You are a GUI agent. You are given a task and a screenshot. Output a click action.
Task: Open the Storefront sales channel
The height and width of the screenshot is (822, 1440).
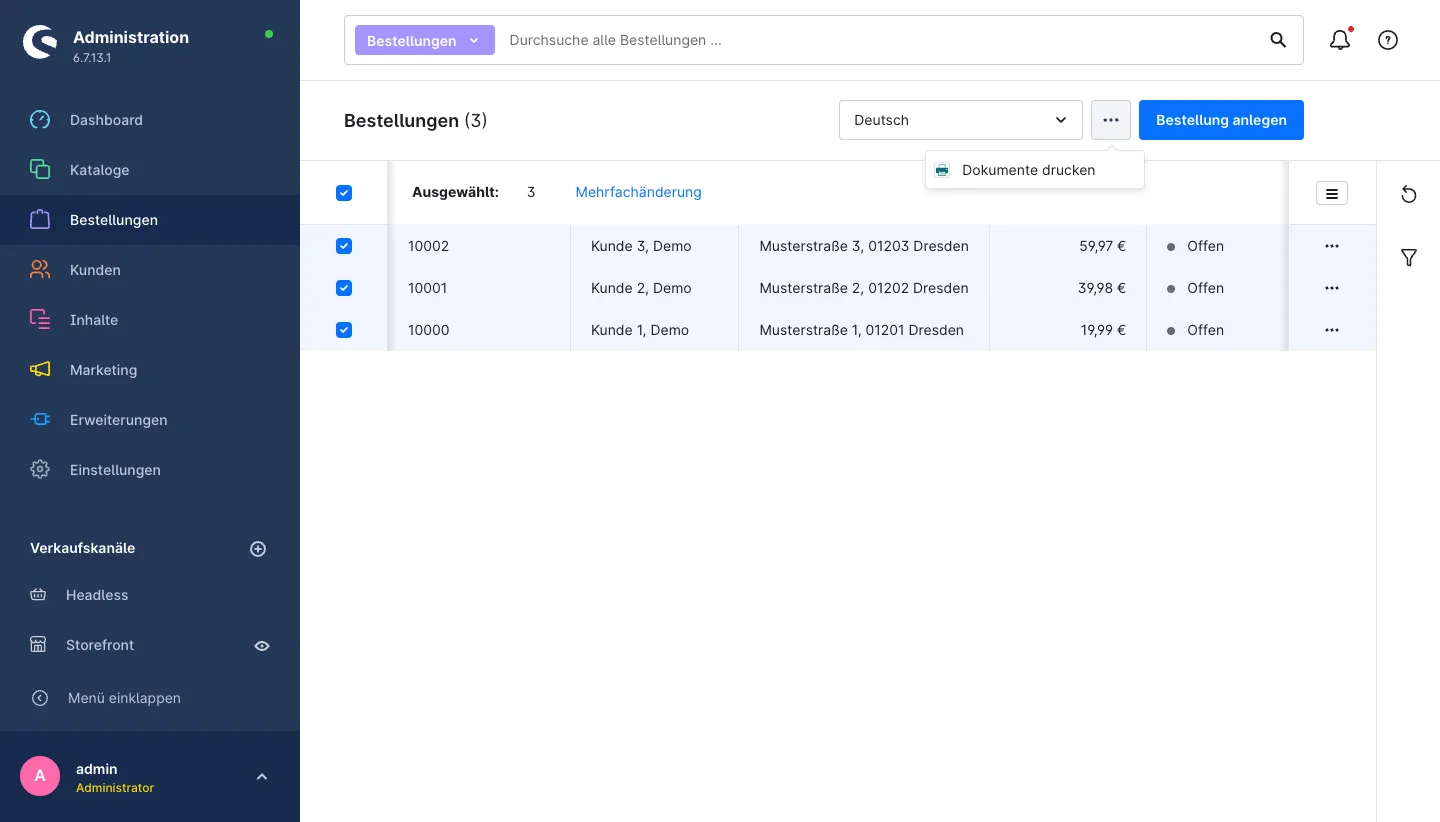coord(100,645)
